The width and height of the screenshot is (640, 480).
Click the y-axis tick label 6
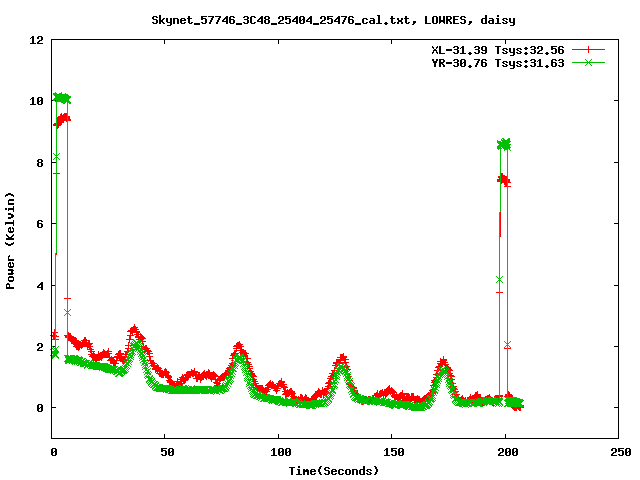(40, 224)
